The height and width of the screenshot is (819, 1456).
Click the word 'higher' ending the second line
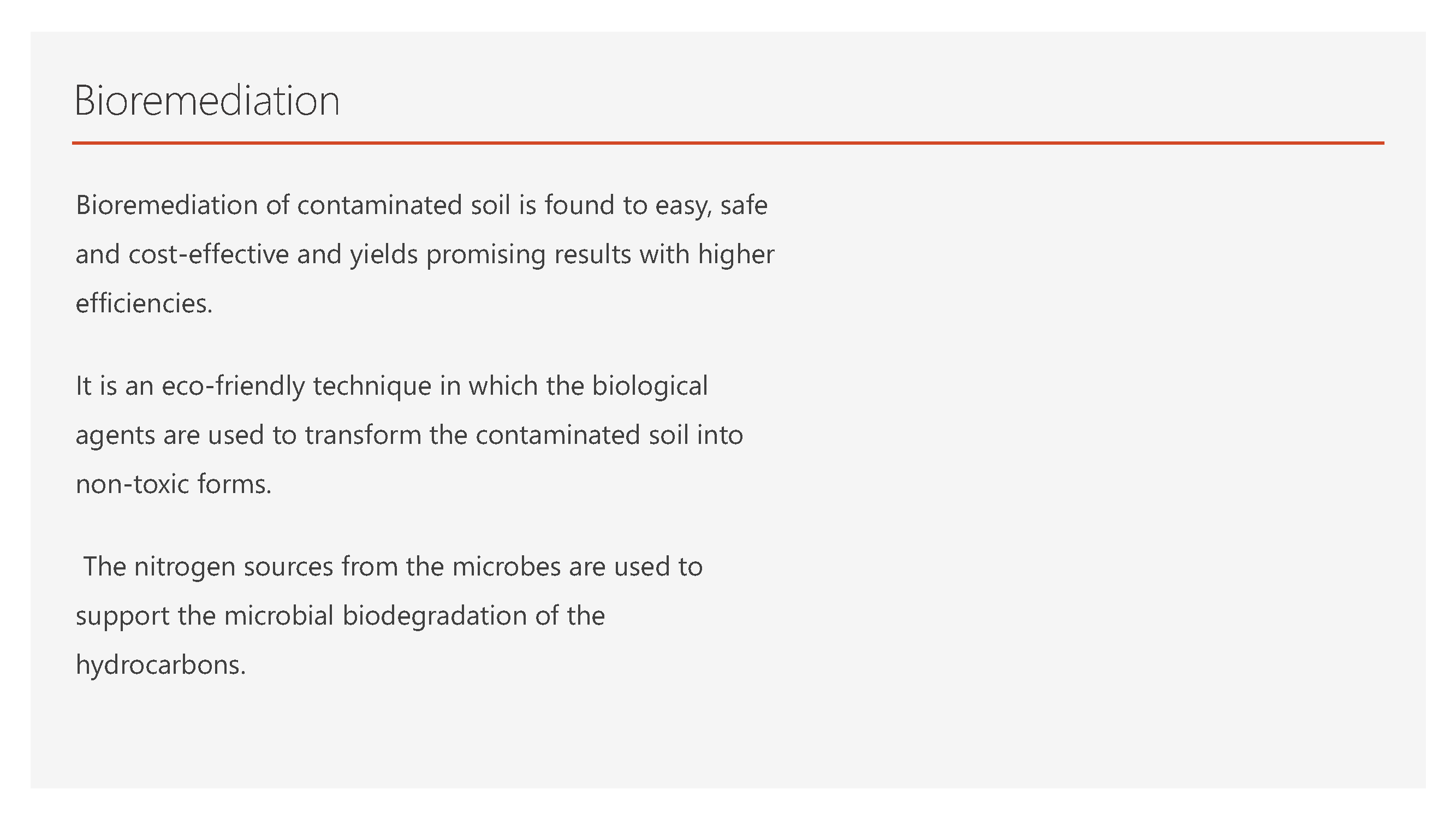pos(736,255)
